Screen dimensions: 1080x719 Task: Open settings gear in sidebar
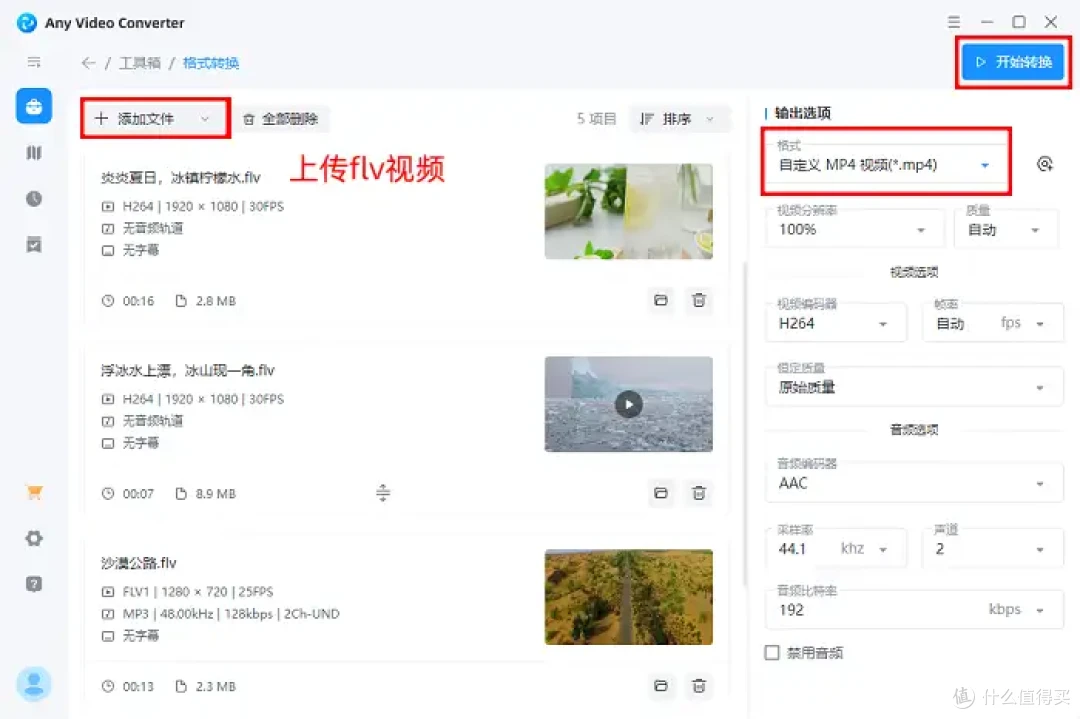(34, 538)
